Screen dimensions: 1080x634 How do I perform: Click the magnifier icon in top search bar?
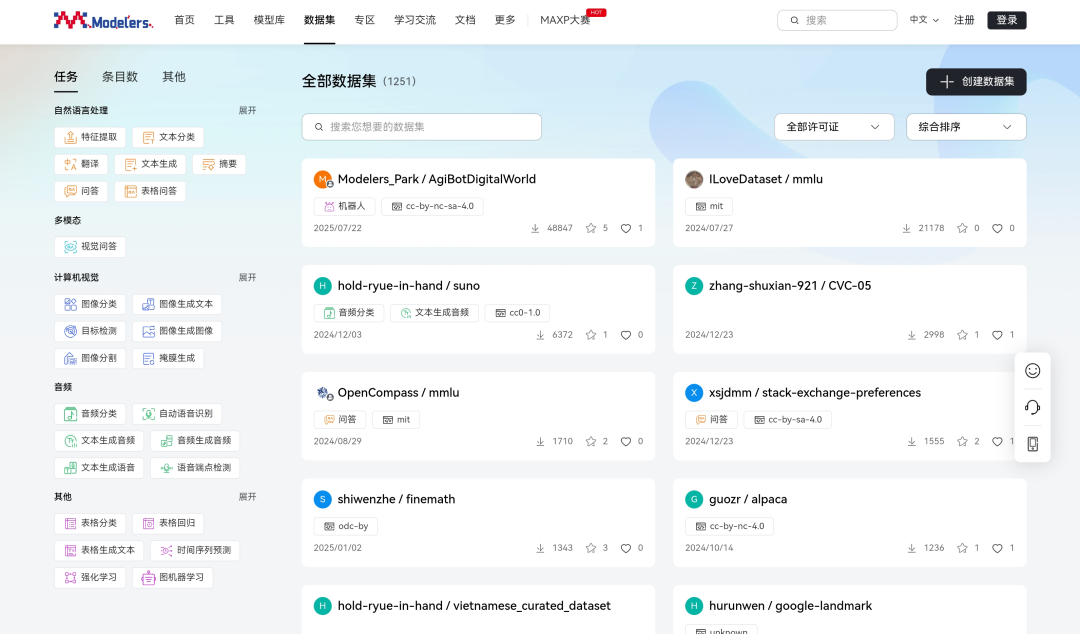[x=794, y=20]
